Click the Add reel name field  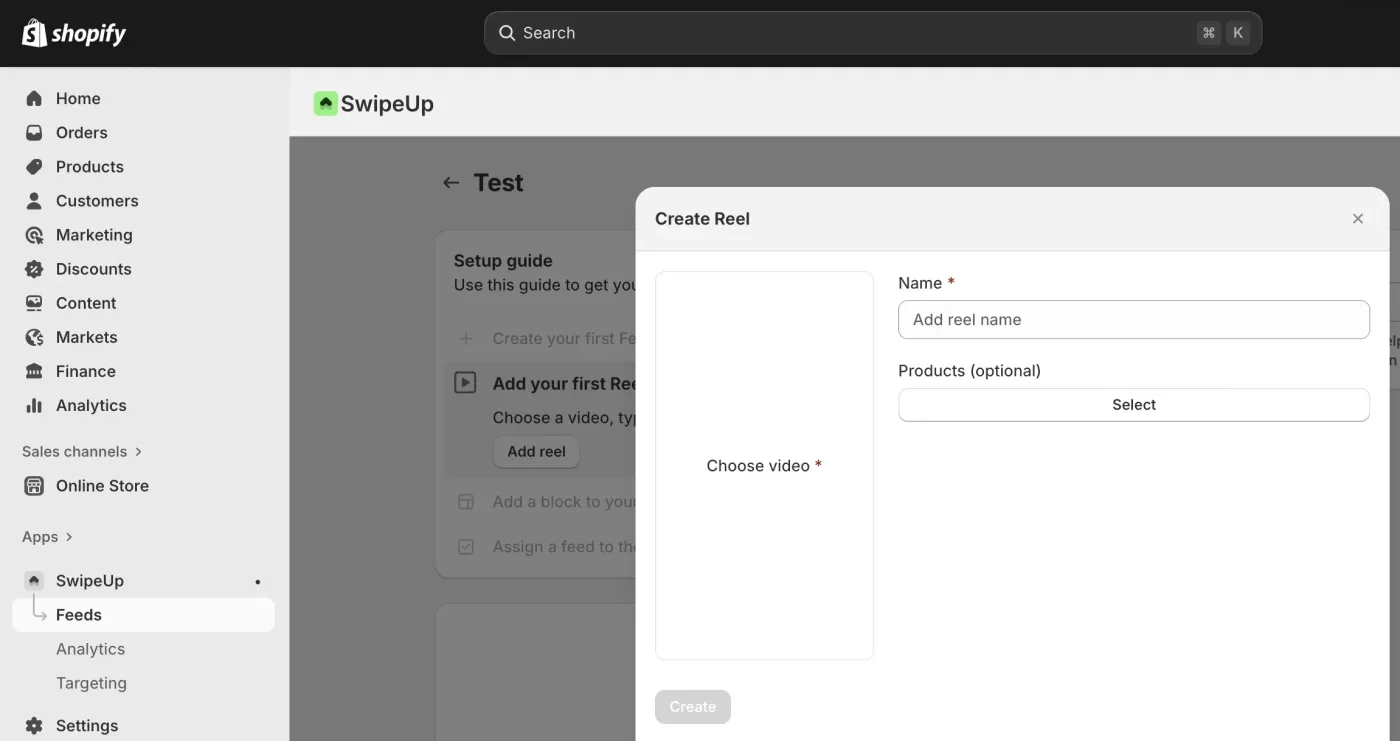click(1133, 320)
